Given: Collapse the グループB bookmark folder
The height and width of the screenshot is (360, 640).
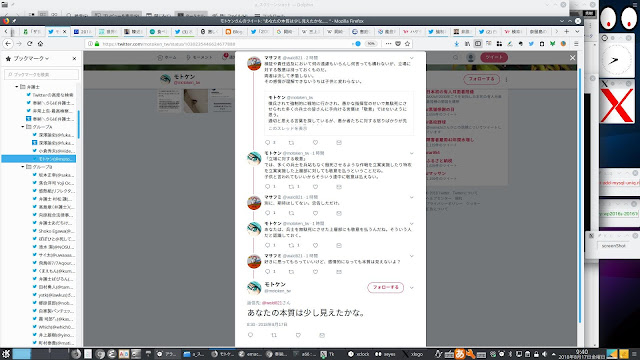Looking at the screenshot, I should pos(23,167).
